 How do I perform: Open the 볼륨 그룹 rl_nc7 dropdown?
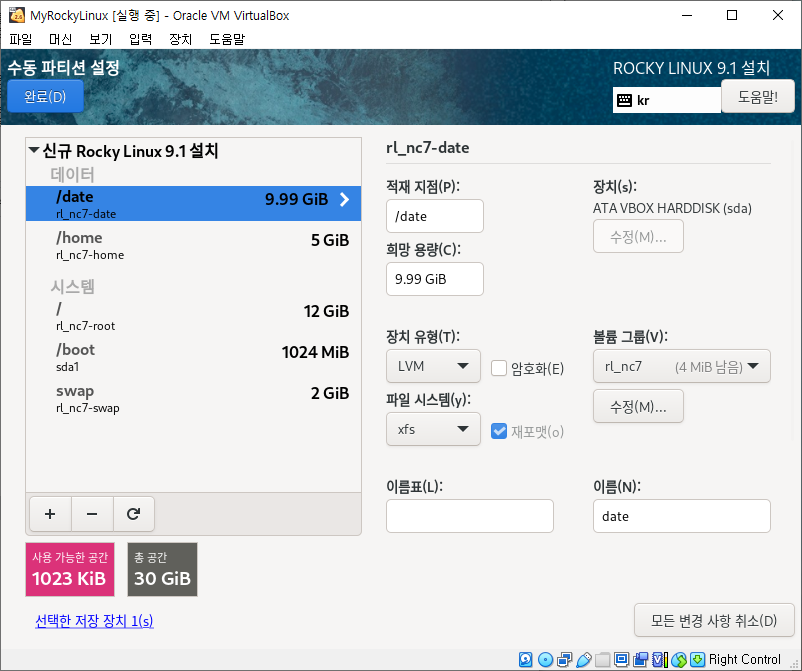(x=681, y=366)
